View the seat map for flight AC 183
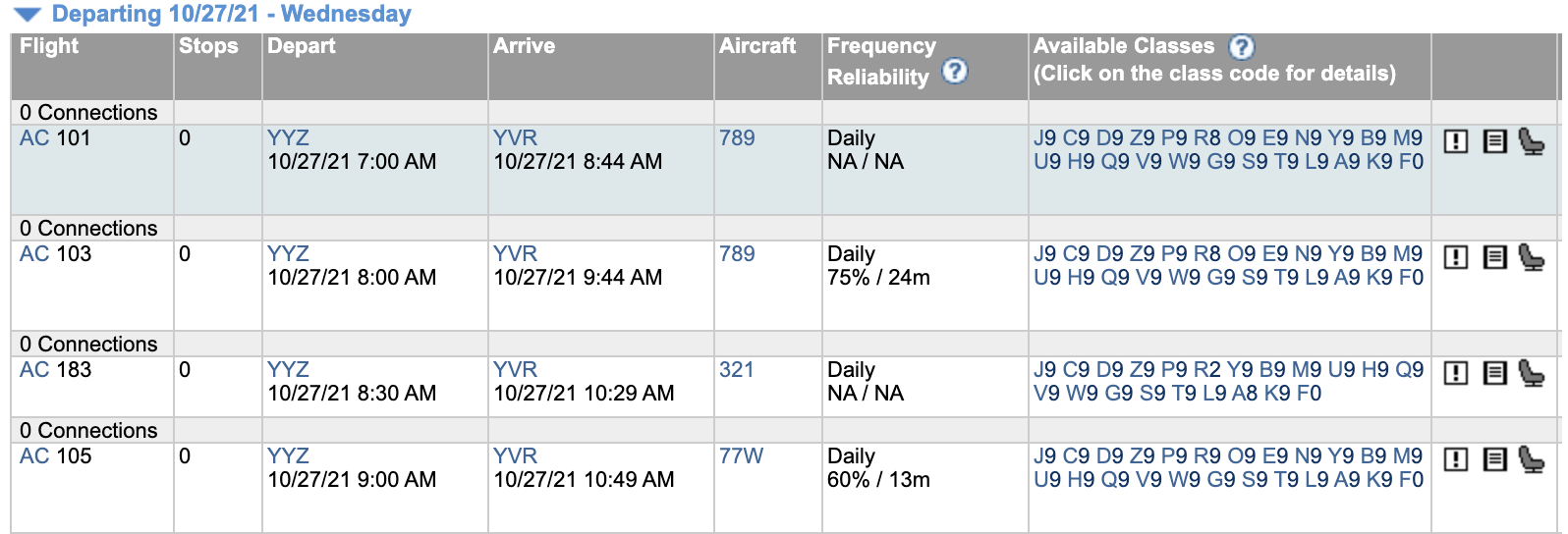The height and width of the screenshot is (534, 1568). coord(1531,373)
